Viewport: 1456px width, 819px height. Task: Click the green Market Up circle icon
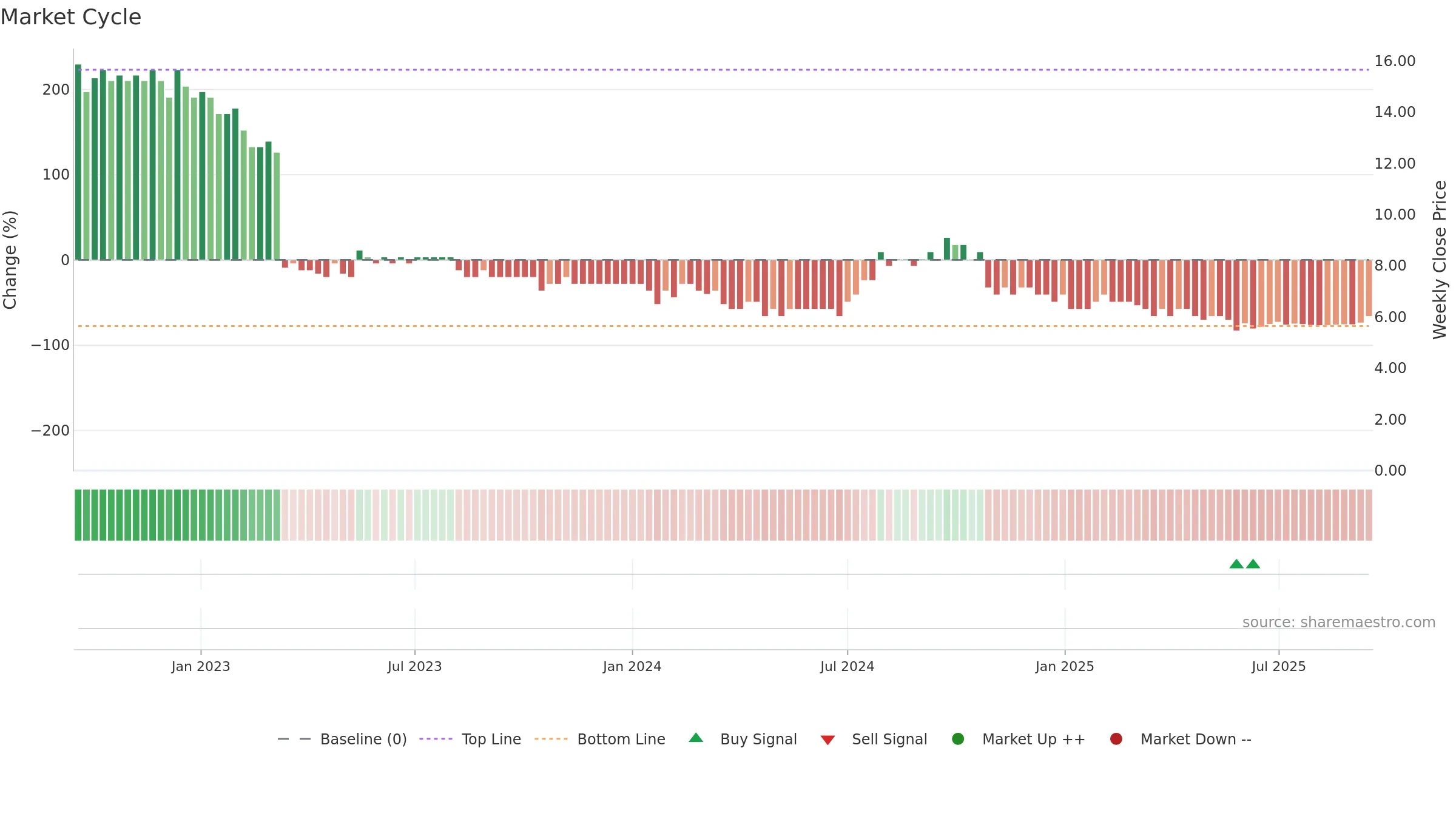point(958,739)
